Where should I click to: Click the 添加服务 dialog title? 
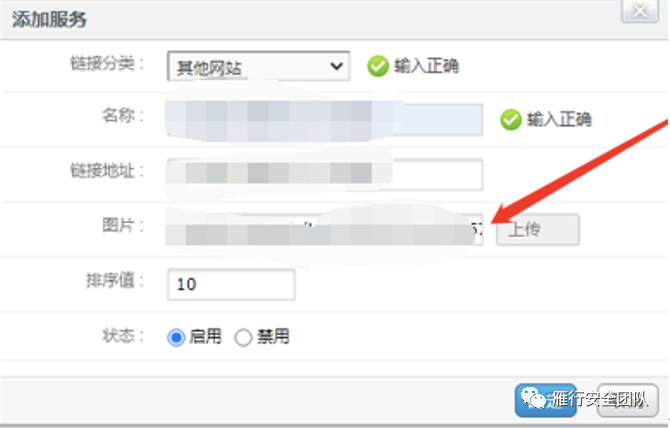(49, 19)
